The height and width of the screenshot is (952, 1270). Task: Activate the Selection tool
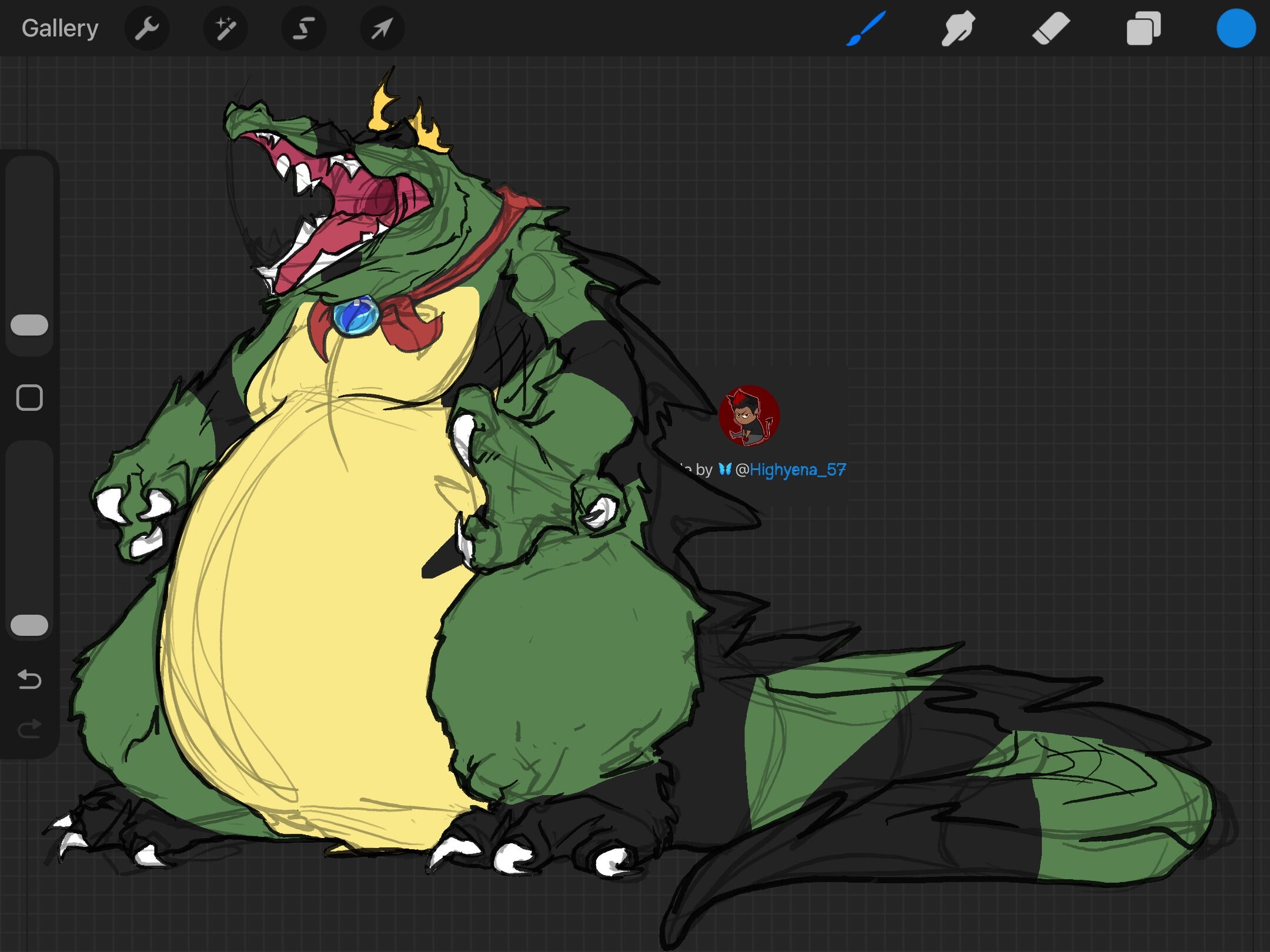[x=303, y=28]
